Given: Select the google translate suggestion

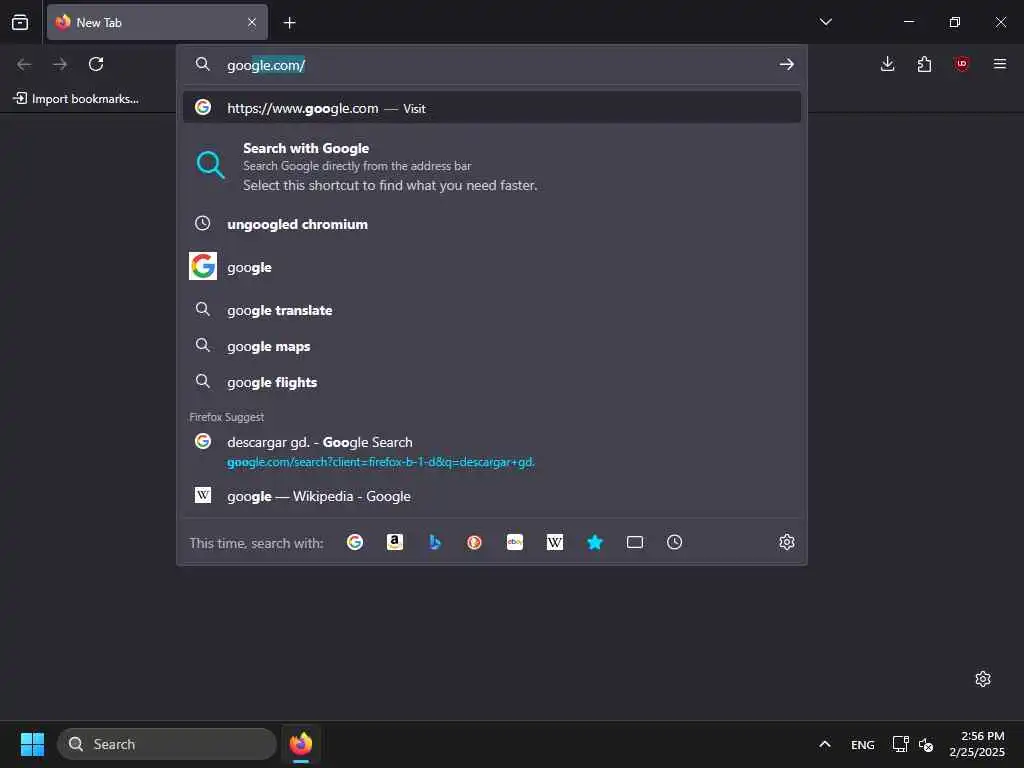Looking at the screenshot, I should (x=492, y=310).
